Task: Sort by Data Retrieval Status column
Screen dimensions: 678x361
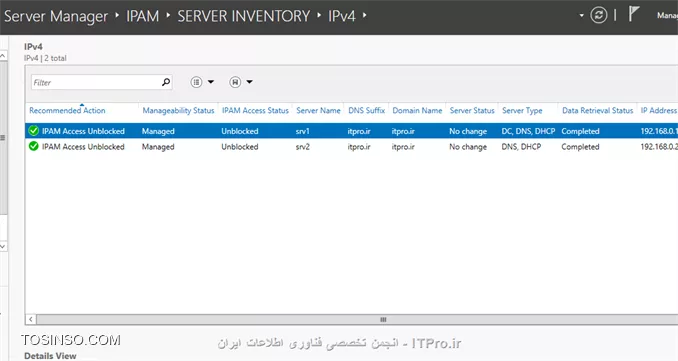Action: click(x=598, y=110)
